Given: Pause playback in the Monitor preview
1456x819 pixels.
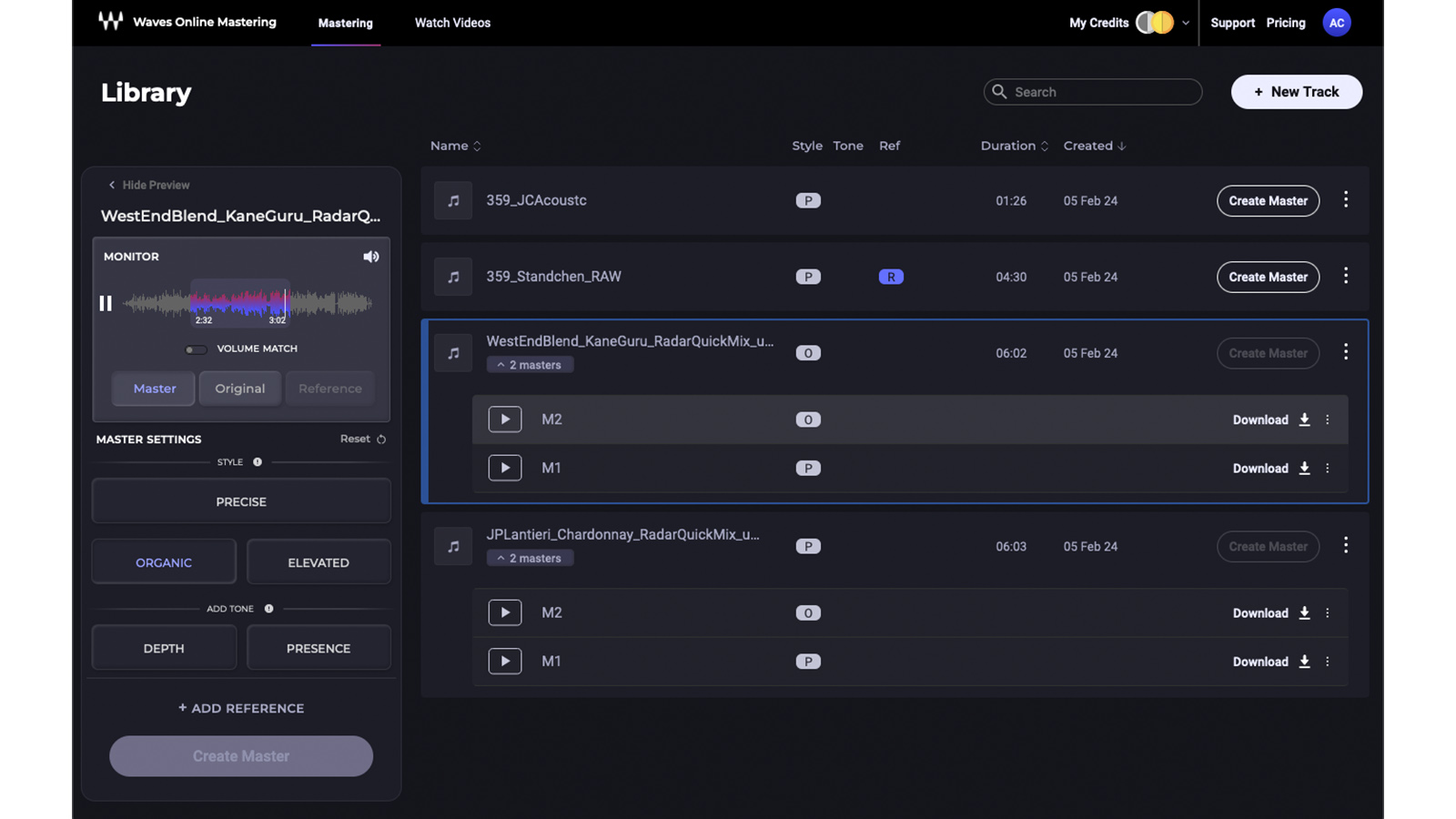Looking at the screenshot, I should 106,303.
